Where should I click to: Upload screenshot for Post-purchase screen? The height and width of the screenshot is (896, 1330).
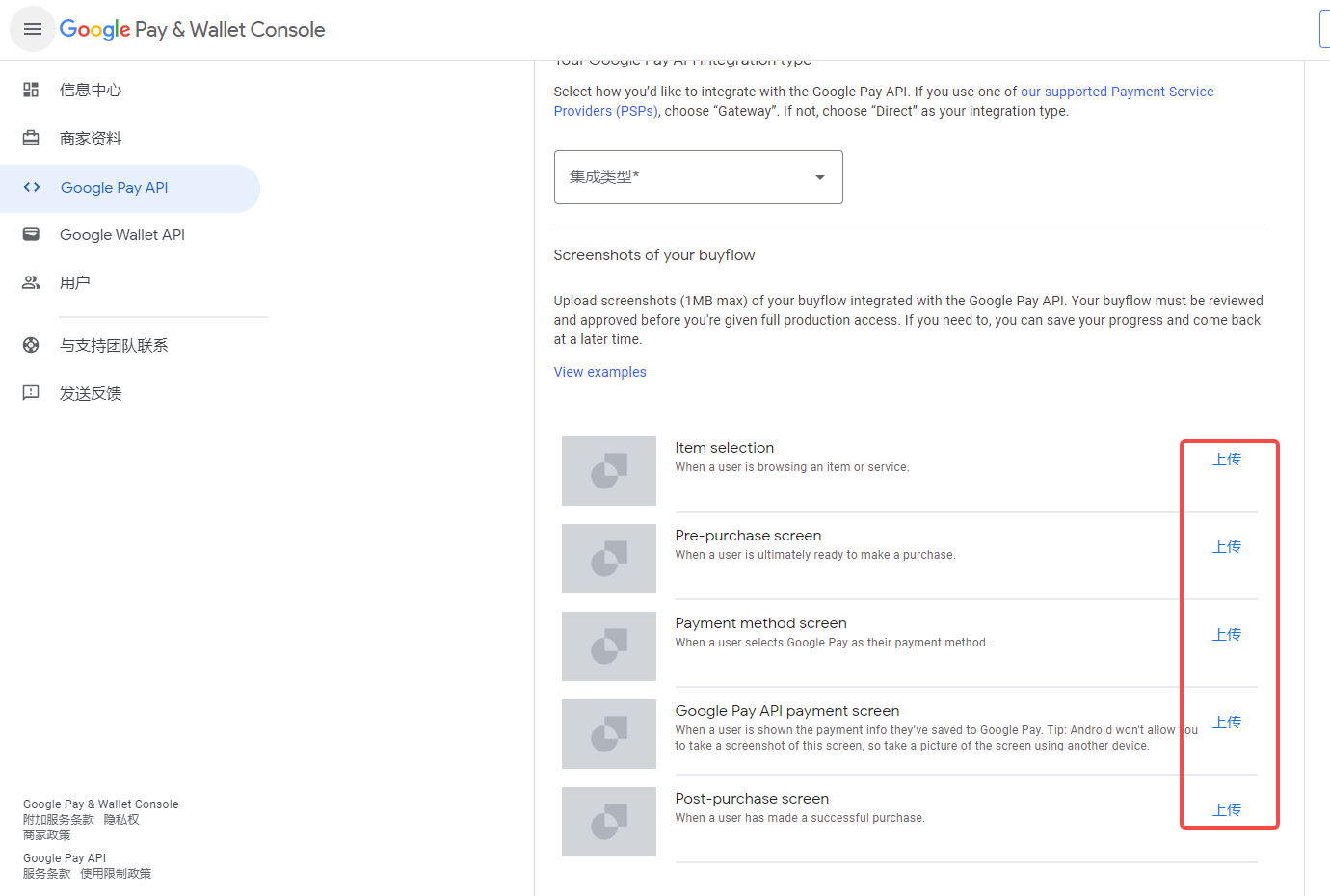point(1227,810)
